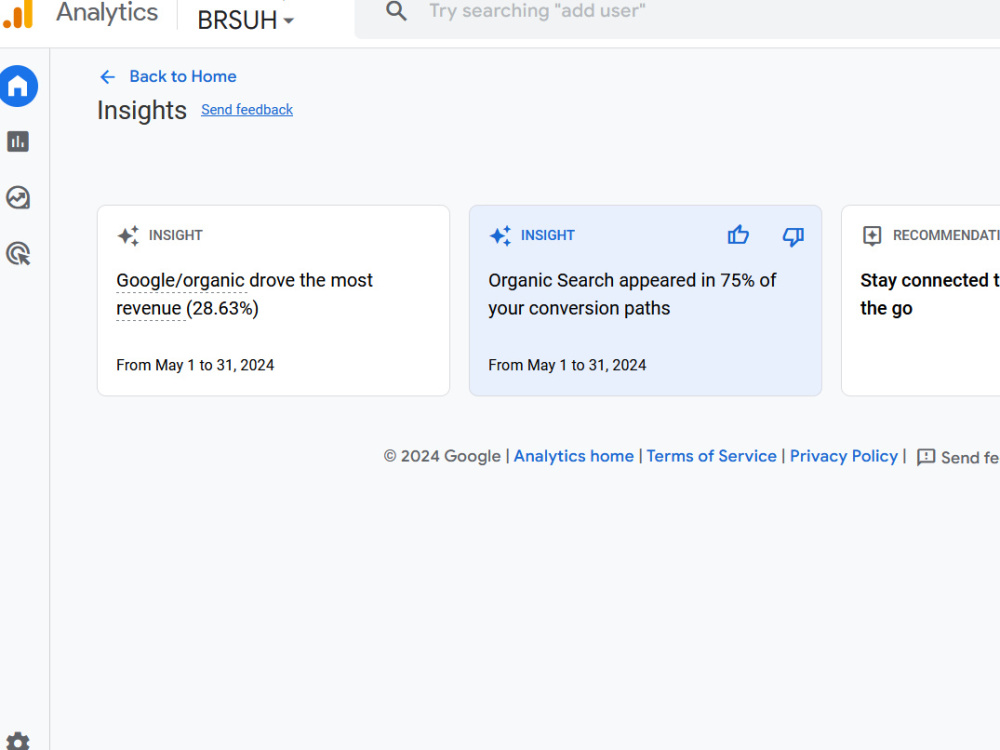Viewport: 1000px width, 750px height.
Task: Click the back arrow beside Back to Home
Action: 107,77
